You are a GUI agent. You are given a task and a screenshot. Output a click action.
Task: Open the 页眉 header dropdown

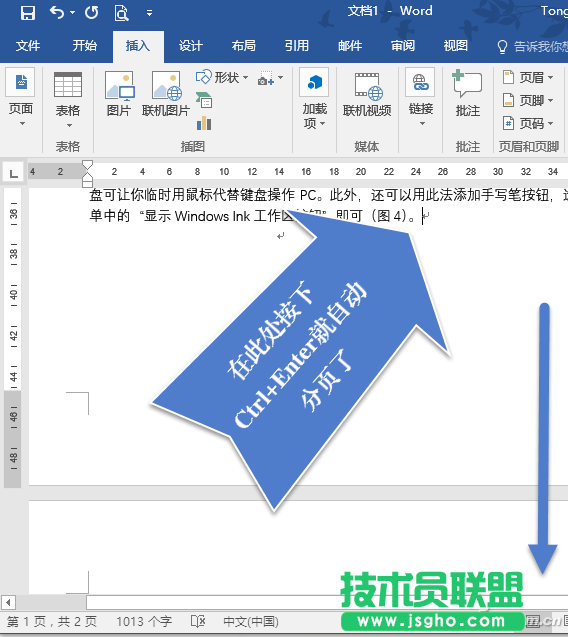pos(528,77)
